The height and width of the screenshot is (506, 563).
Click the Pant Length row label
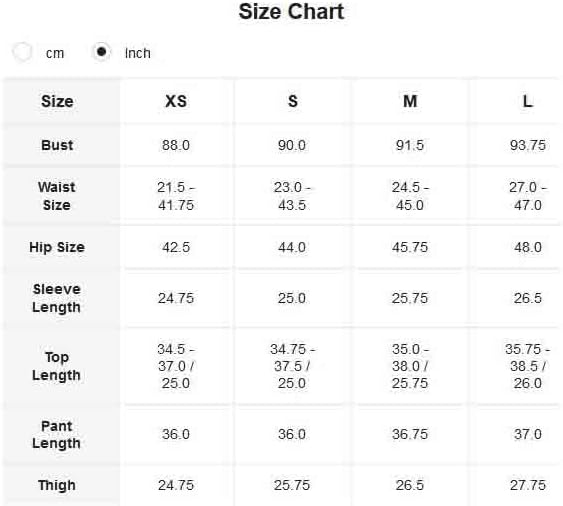56,435
